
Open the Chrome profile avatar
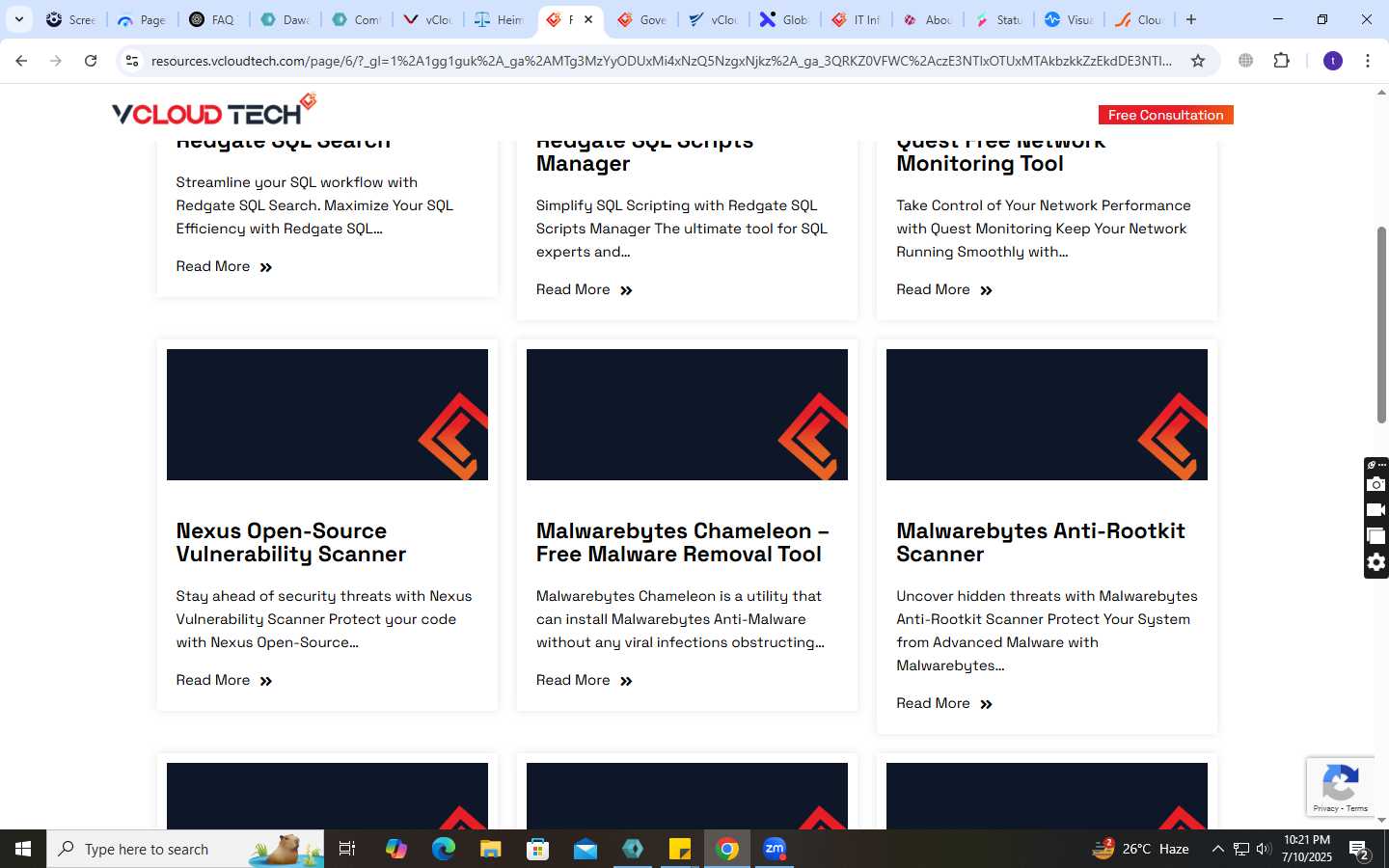point(1333,61)
